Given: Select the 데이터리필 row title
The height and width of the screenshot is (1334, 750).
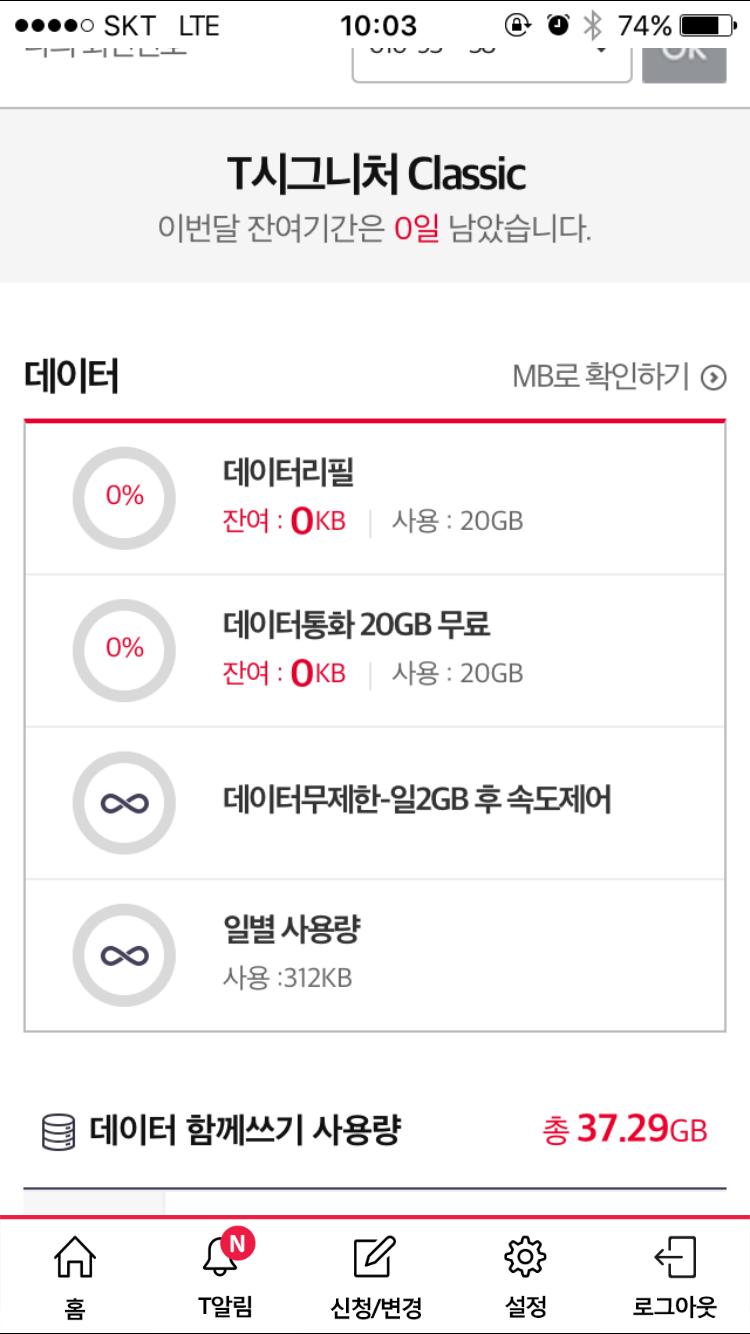Looking at the screenshot, I should [x=288, y=473].
